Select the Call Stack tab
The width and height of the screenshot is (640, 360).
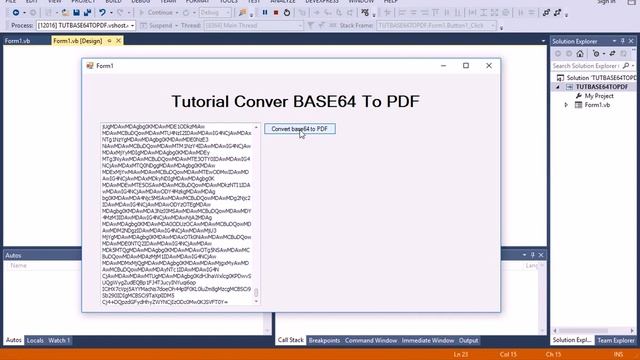[291, 340]
